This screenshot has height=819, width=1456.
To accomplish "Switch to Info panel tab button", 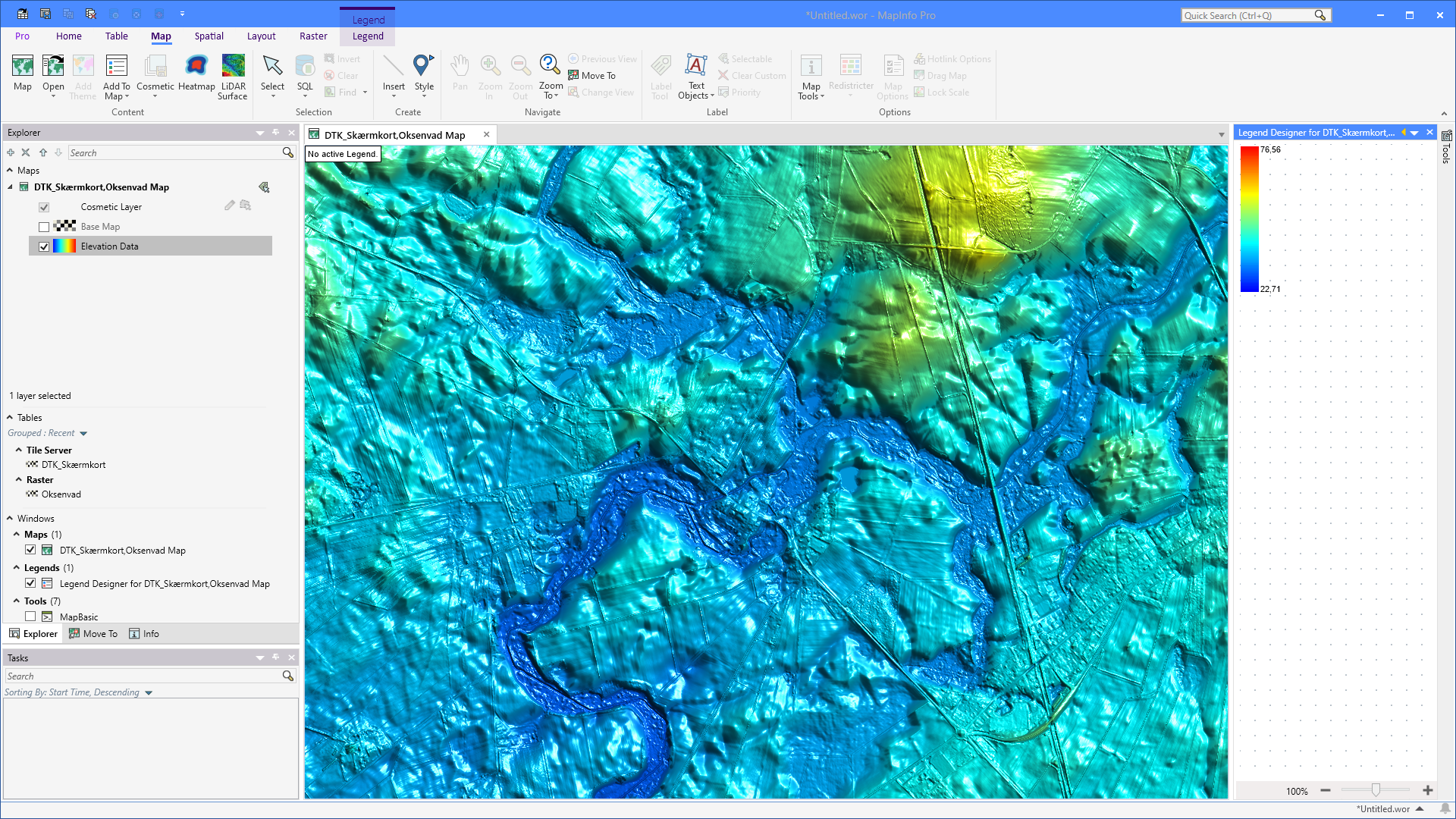I will [144, 634].
